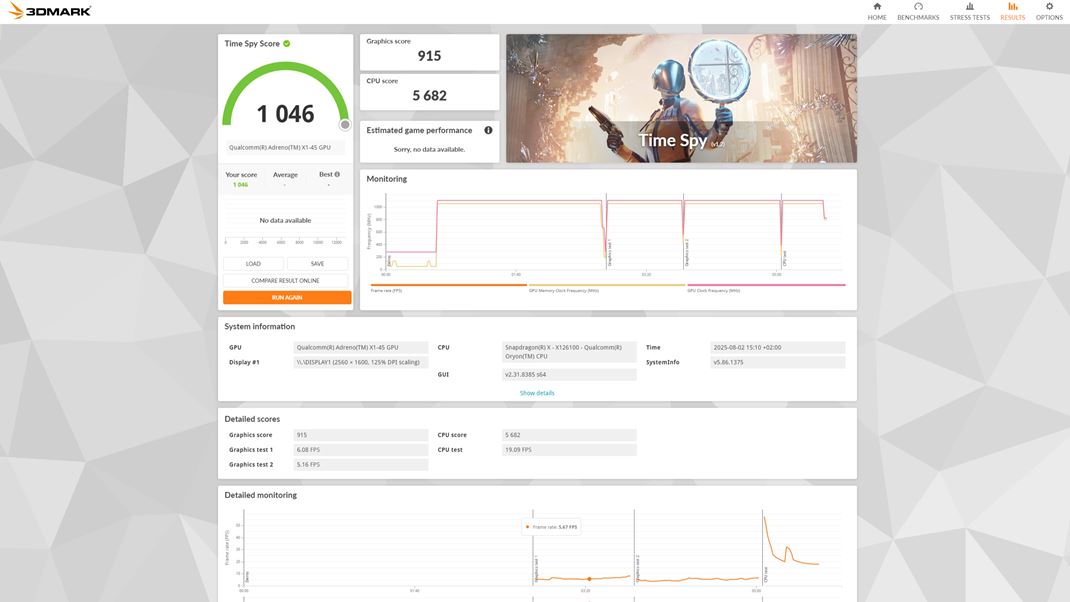Screen dimensions: 1070x602
Task: Click the LOAD button
Action: coord(253,263)
